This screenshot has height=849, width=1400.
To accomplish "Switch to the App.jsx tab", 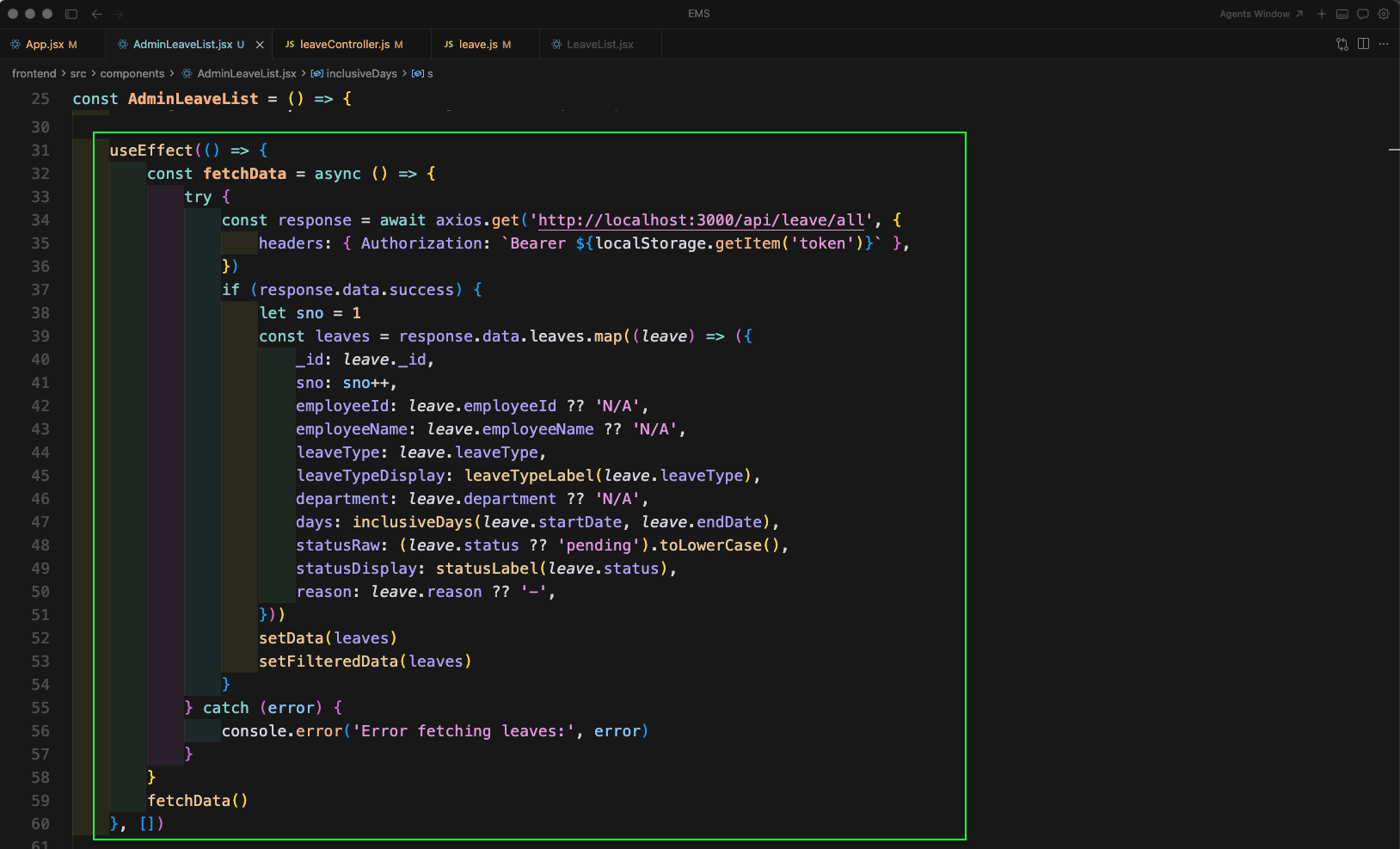I will [x=45, y=45].
